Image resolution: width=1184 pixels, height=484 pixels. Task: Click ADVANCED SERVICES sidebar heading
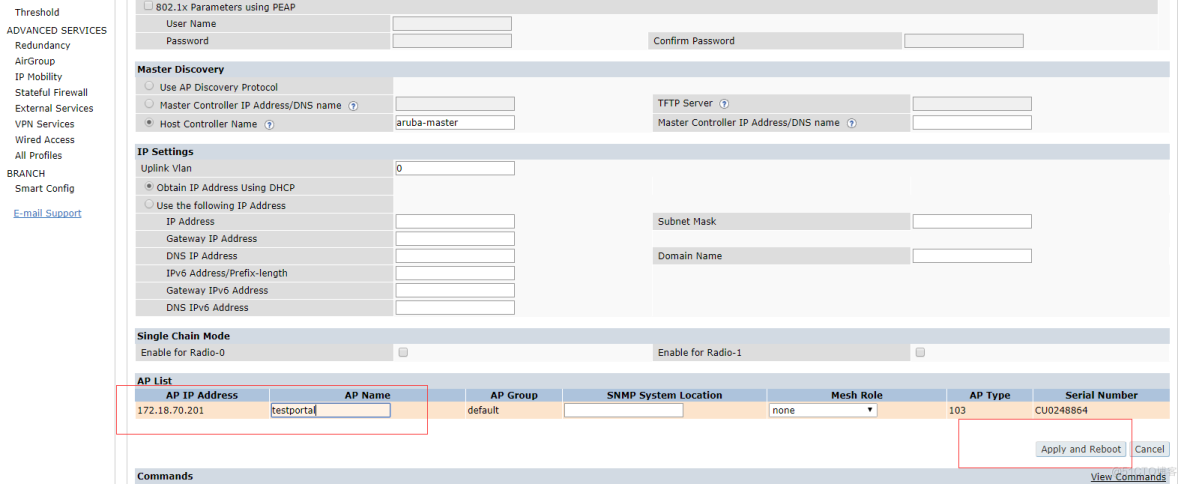(x=57, y=30)
